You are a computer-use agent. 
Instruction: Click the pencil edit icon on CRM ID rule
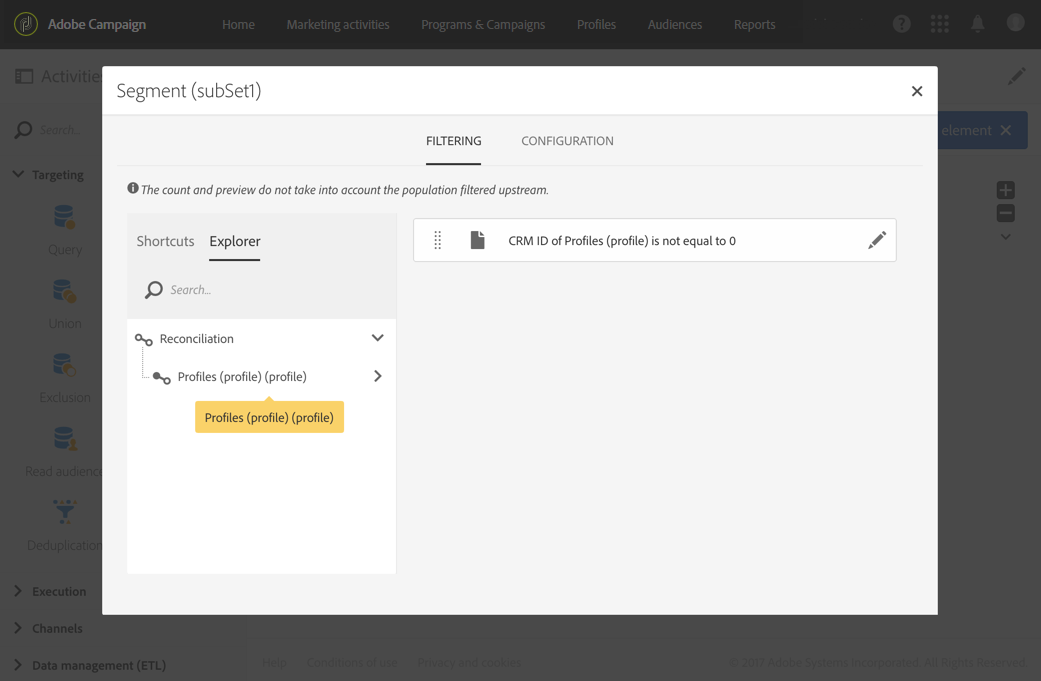876,240
